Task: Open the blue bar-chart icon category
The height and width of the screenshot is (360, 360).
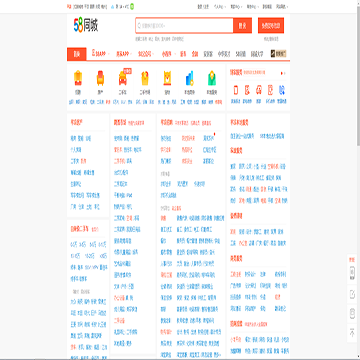Action: tap(189, 78)
